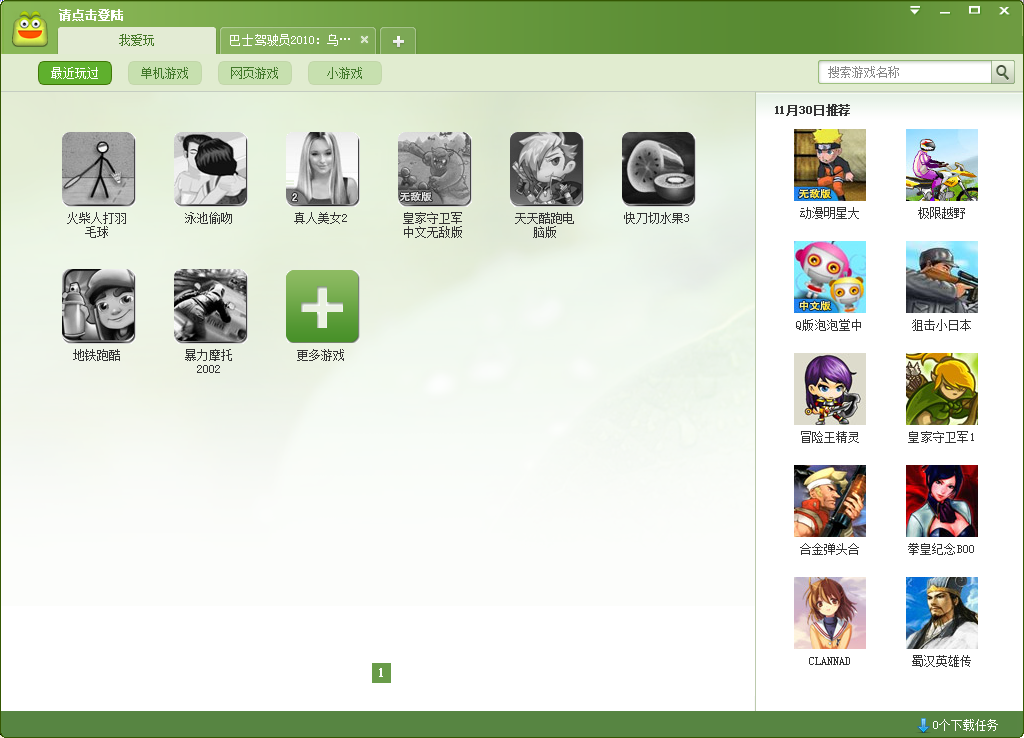Click the download tasks arrow icon
Screen dimensions: 1024x738
tap(923, 725)
